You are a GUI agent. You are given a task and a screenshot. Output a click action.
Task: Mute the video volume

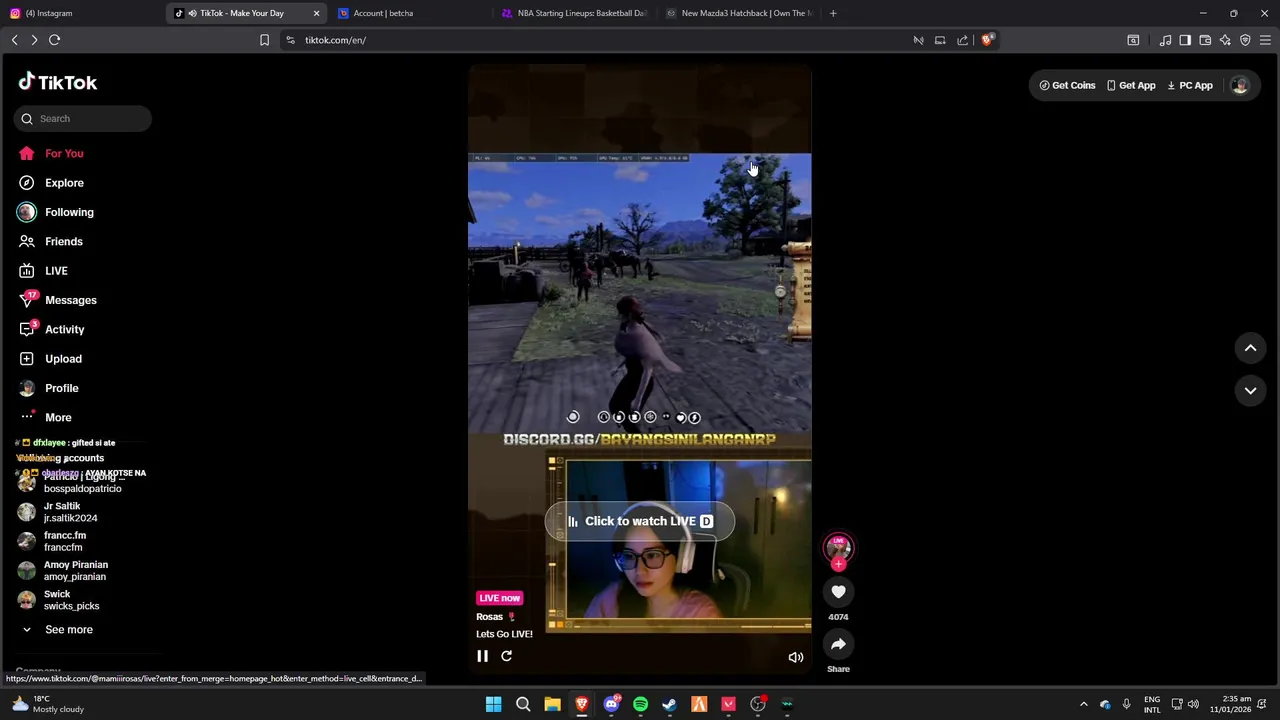[x=796, y=657]
